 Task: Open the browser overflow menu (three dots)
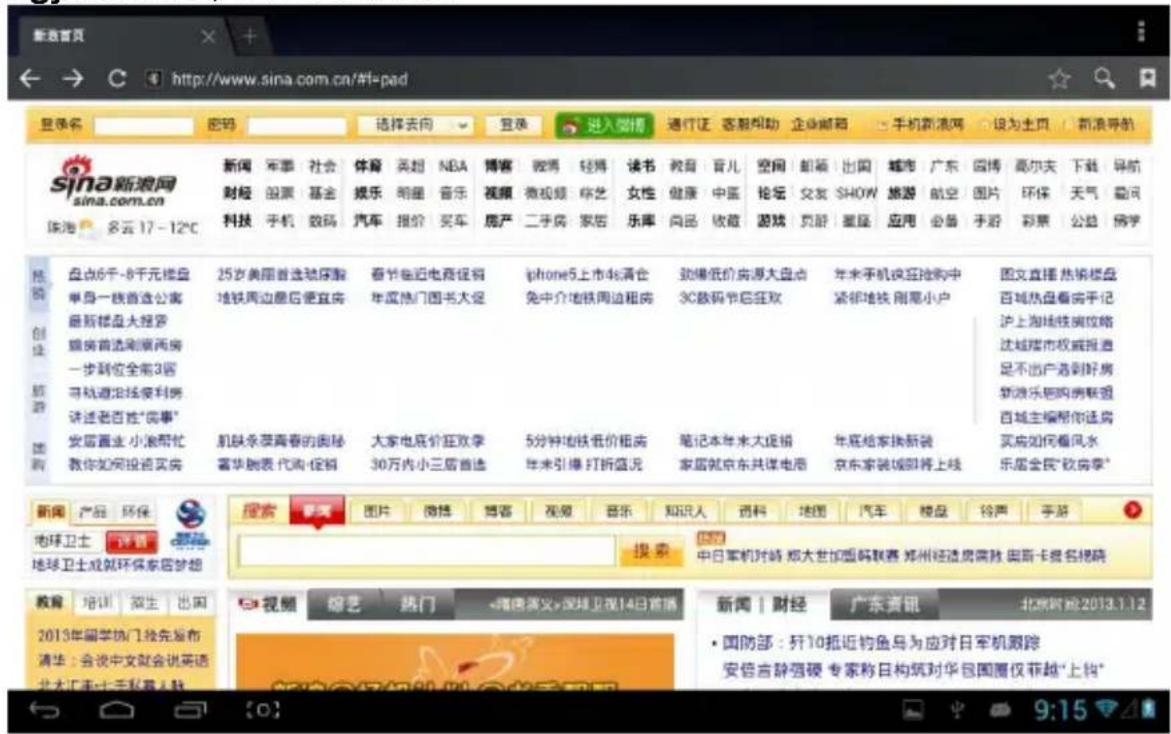(x=1140, y=31)
